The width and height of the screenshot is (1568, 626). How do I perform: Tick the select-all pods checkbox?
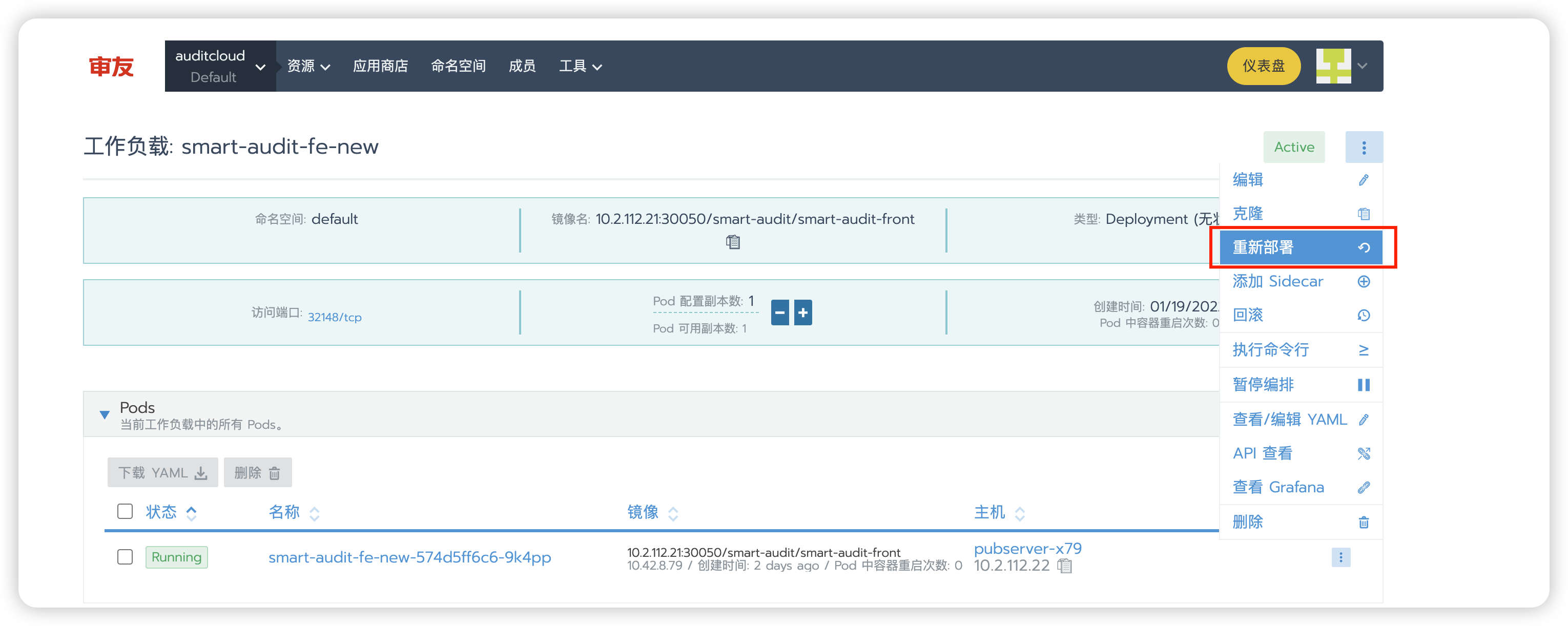click(x=125, y=511)
